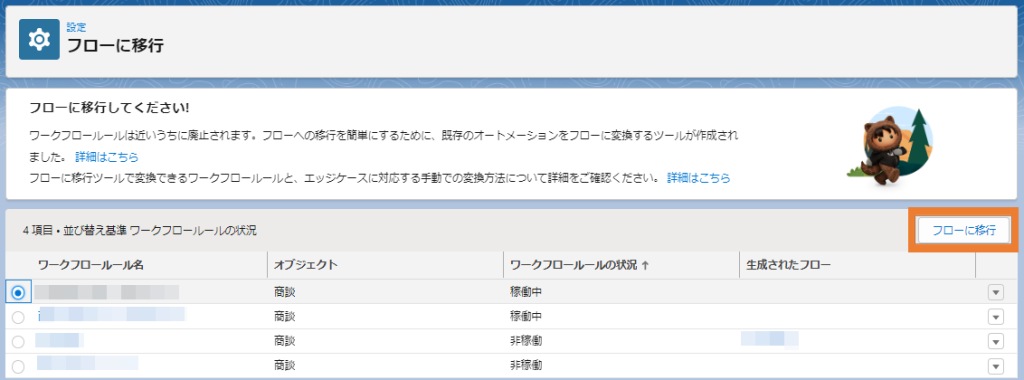The height and width of the screenshot is (380, 1024).
Task: Open action dropdown of 非稼働 row without generated flow
Action: coord(995,366)
